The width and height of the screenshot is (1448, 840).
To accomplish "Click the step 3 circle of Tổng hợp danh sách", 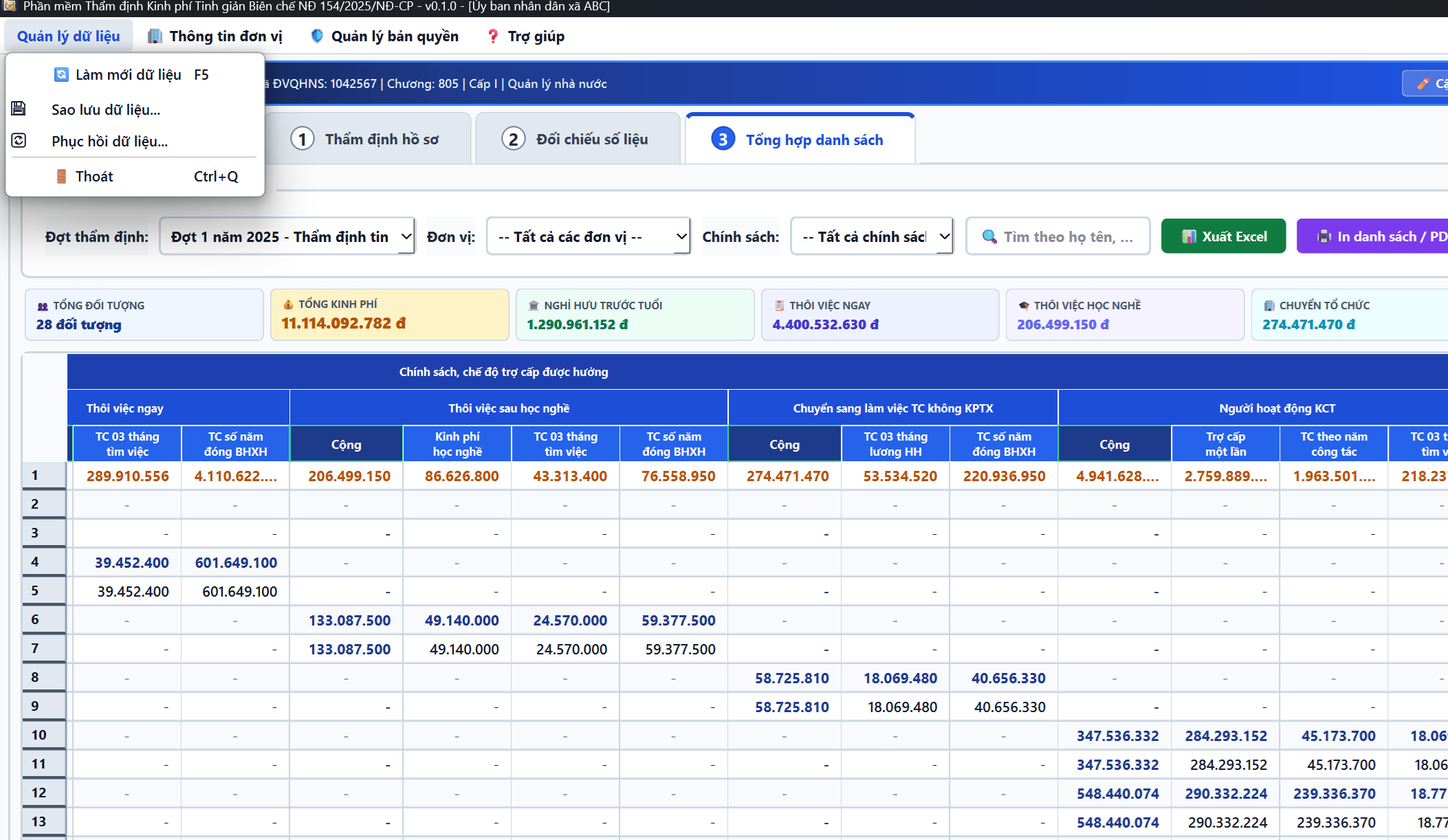I will 723,140.
